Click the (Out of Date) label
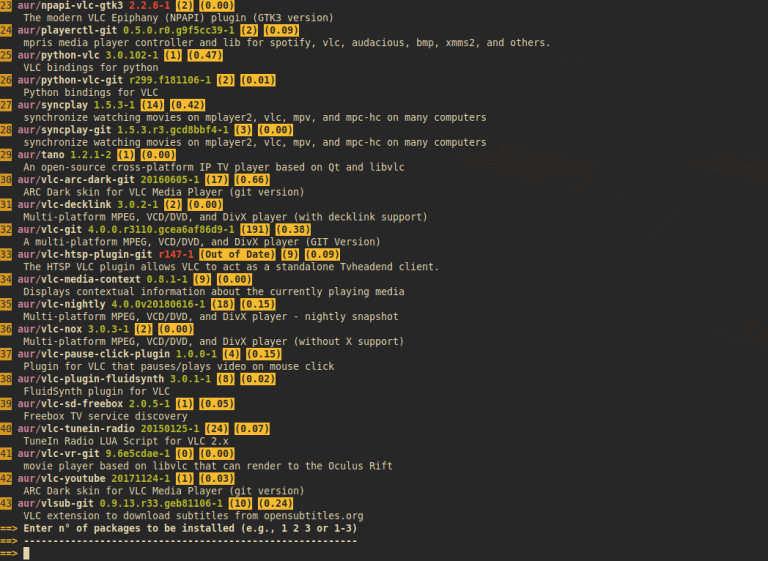This screenshot has width=768, height=561. [x=238, y=255]
